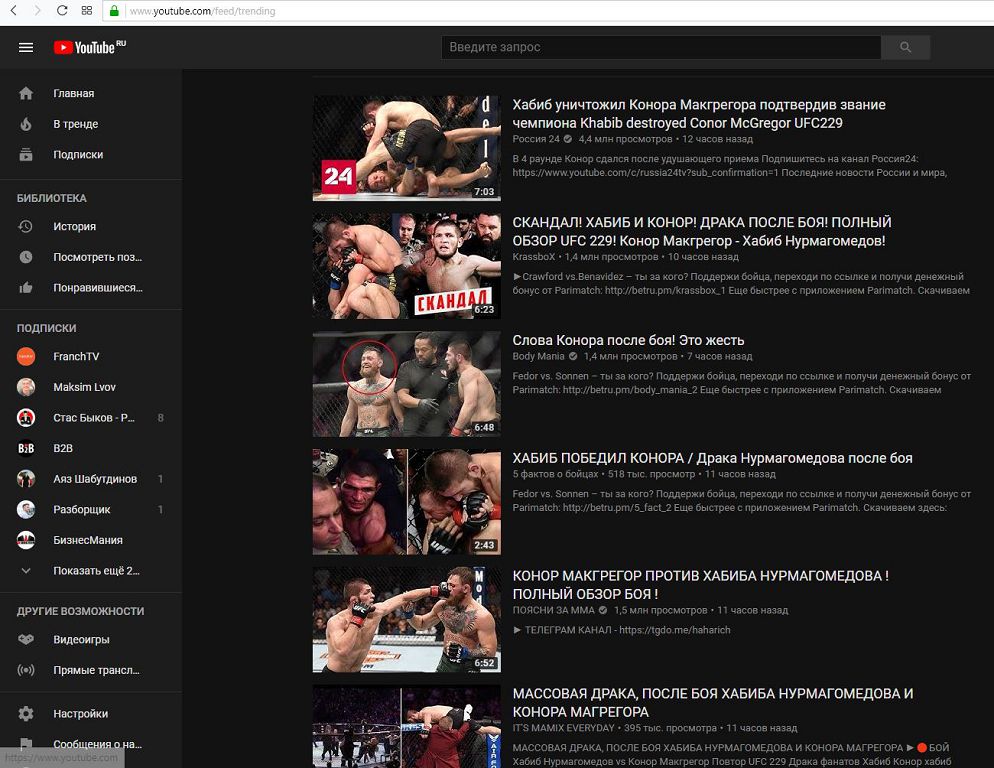
Task: Open the Подписки sidebar item
Action: tap(91, 154)
